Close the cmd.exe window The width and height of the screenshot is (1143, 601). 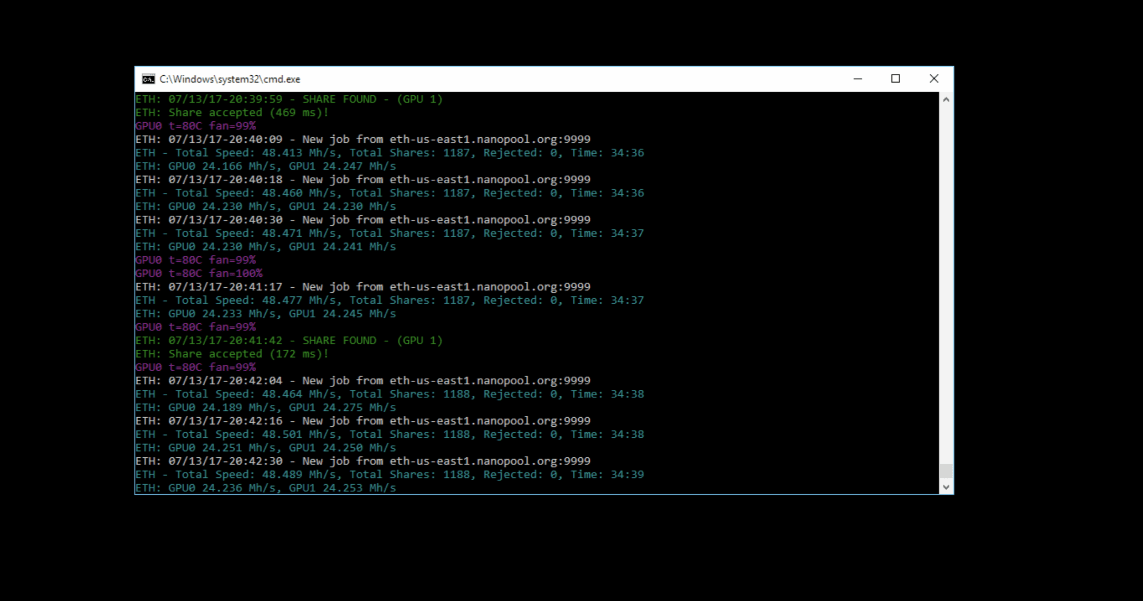pyautogui.click(x=934, y=79)
